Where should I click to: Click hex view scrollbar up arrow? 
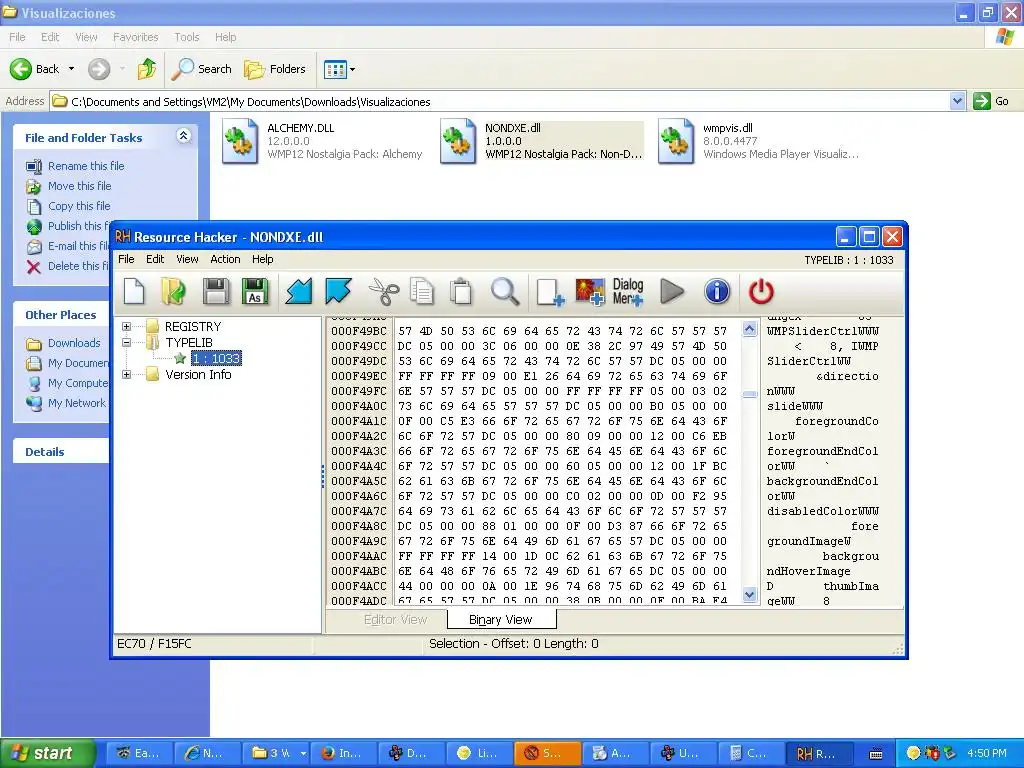coord(750,328)
